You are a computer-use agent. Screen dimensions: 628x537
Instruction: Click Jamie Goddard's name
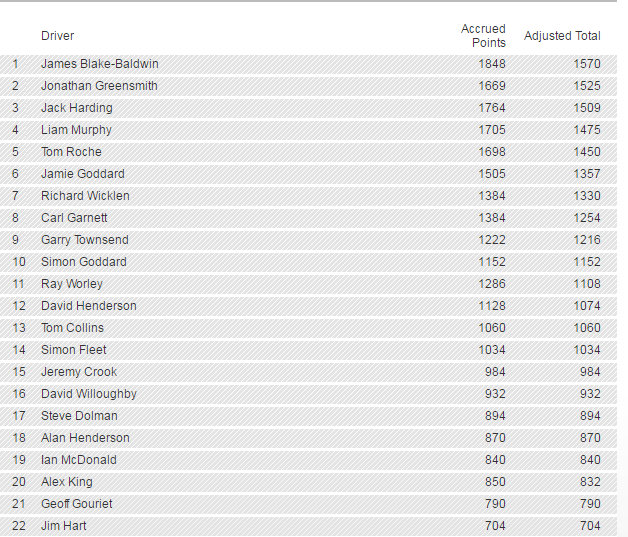point(83,174)
